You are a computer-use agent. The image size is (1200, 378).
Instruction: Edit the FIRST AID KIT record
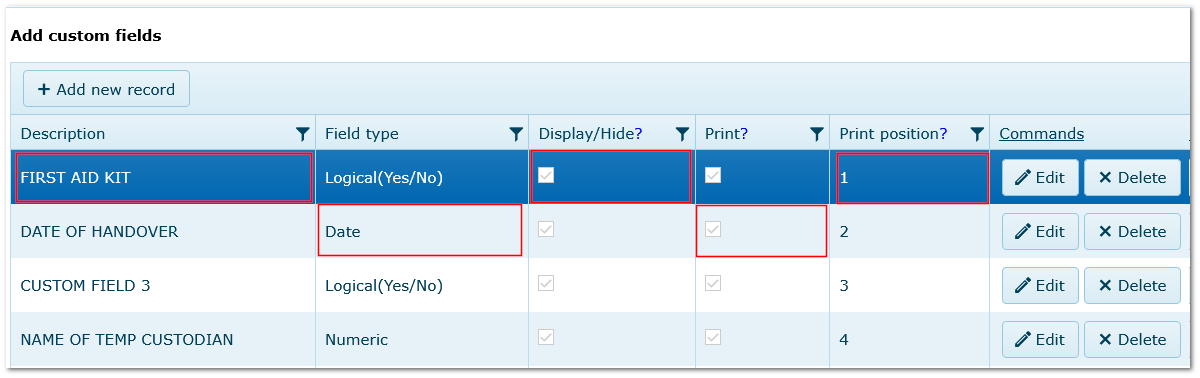pyautogui.click(x=1040, y=177)
